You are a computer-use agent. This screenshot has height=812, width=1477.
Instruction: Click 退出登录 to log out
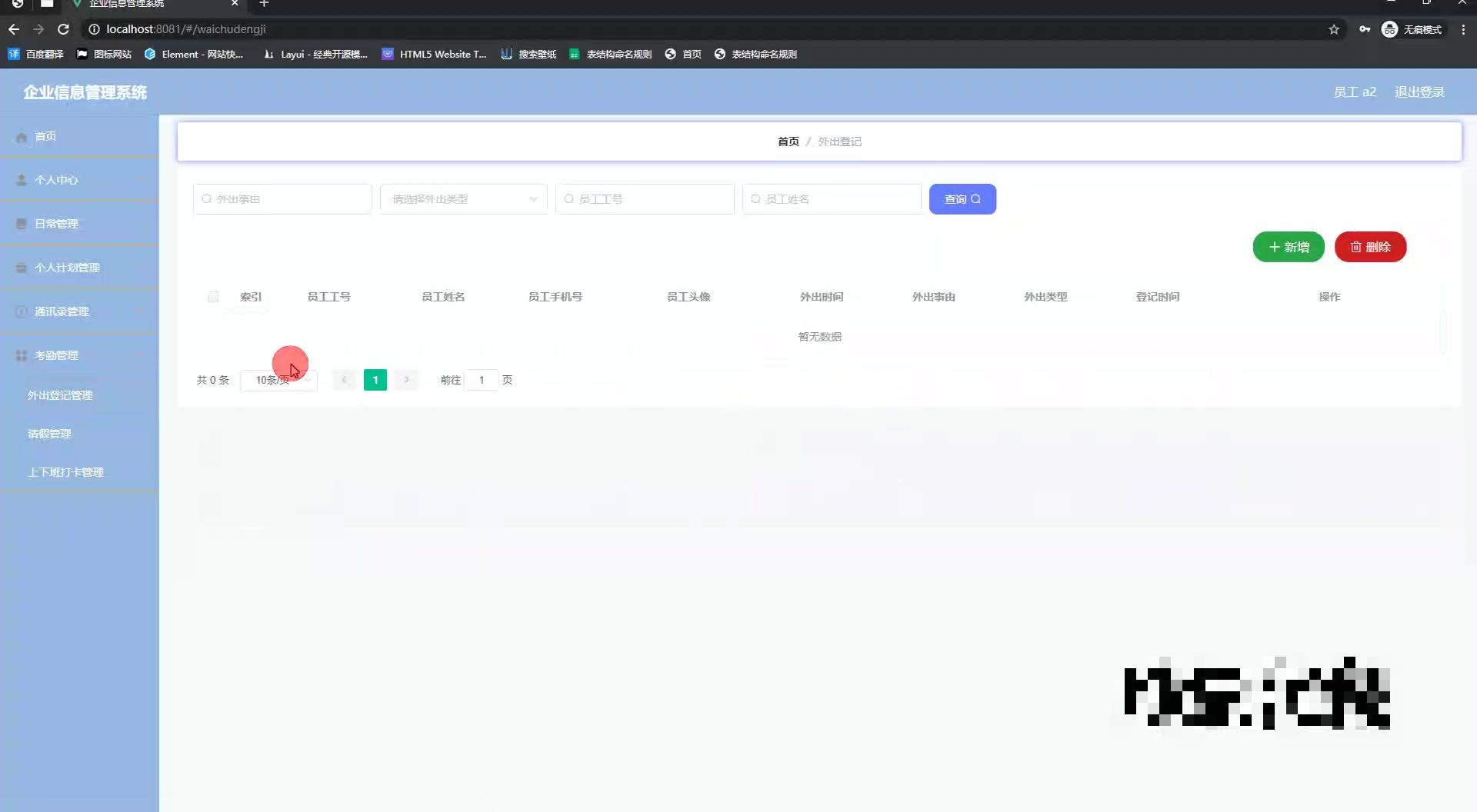tap(1419, 92)
